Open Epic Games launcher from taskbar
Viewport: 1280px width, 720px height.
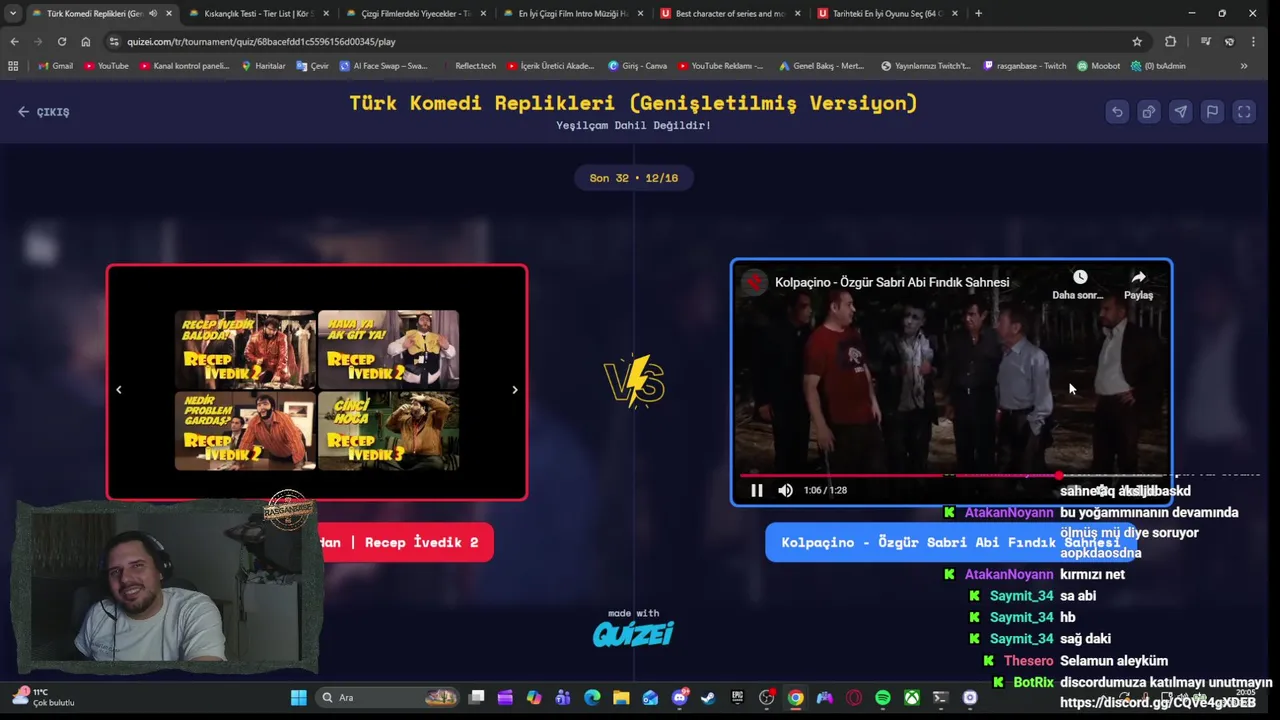coord(737,698)
